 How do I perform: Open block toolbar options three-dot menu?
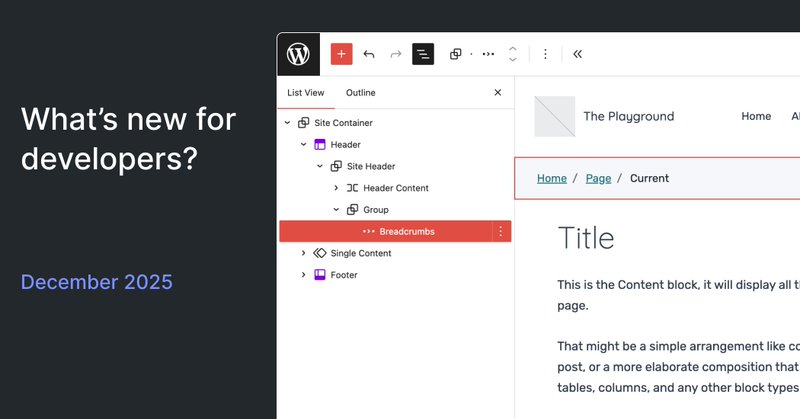[x=545, y=54]
